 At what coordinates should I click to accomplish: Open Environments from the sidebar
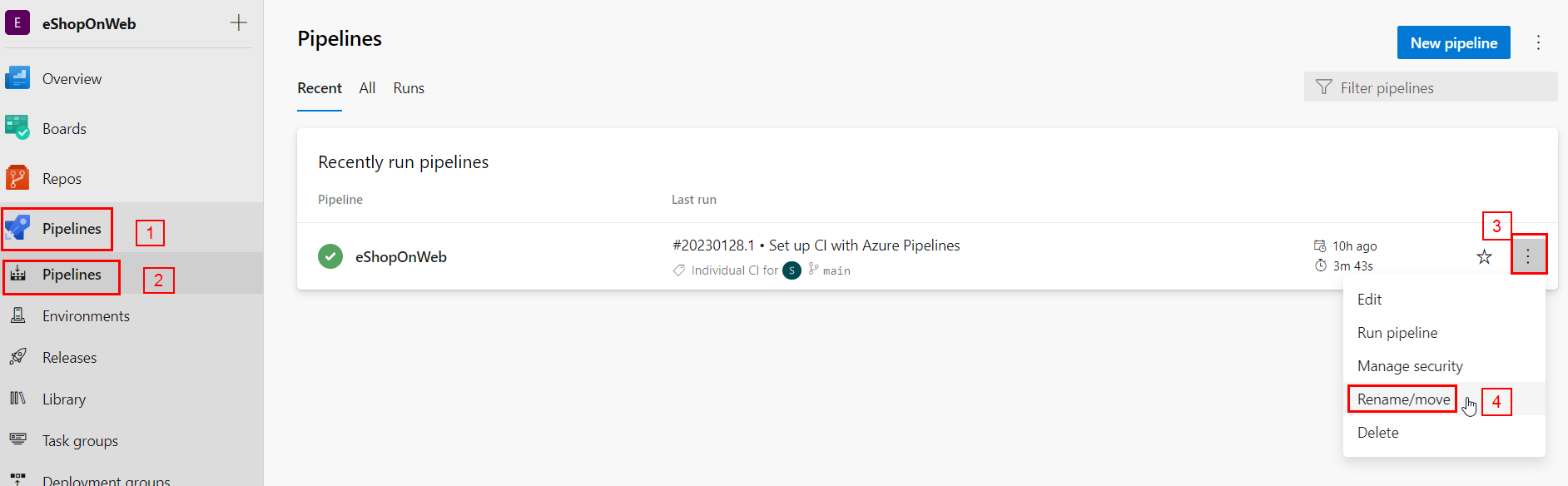17,315
